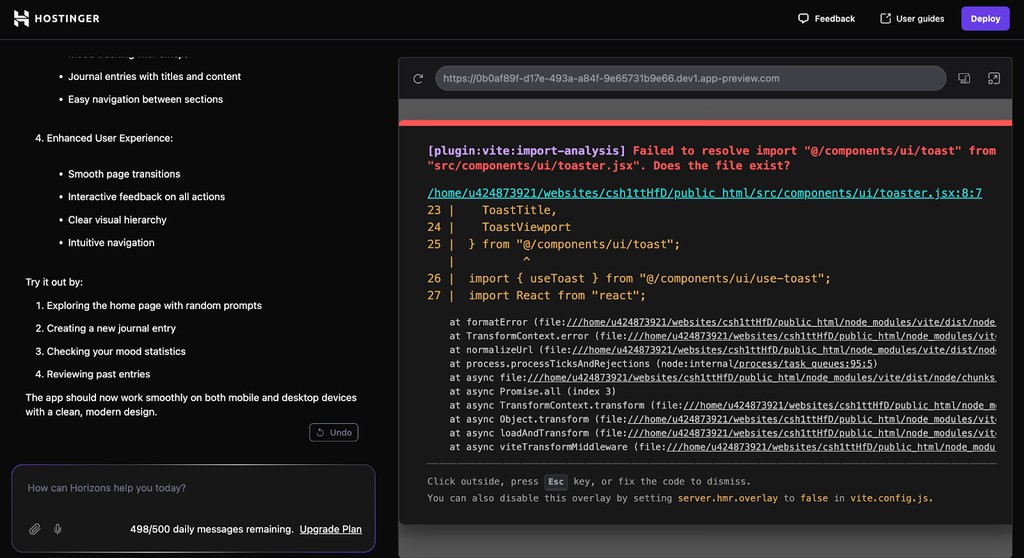This screenshot has height=558, width=1024.
Task: Open process/task_queues:95:5 stack link
Action: (803, 364)
